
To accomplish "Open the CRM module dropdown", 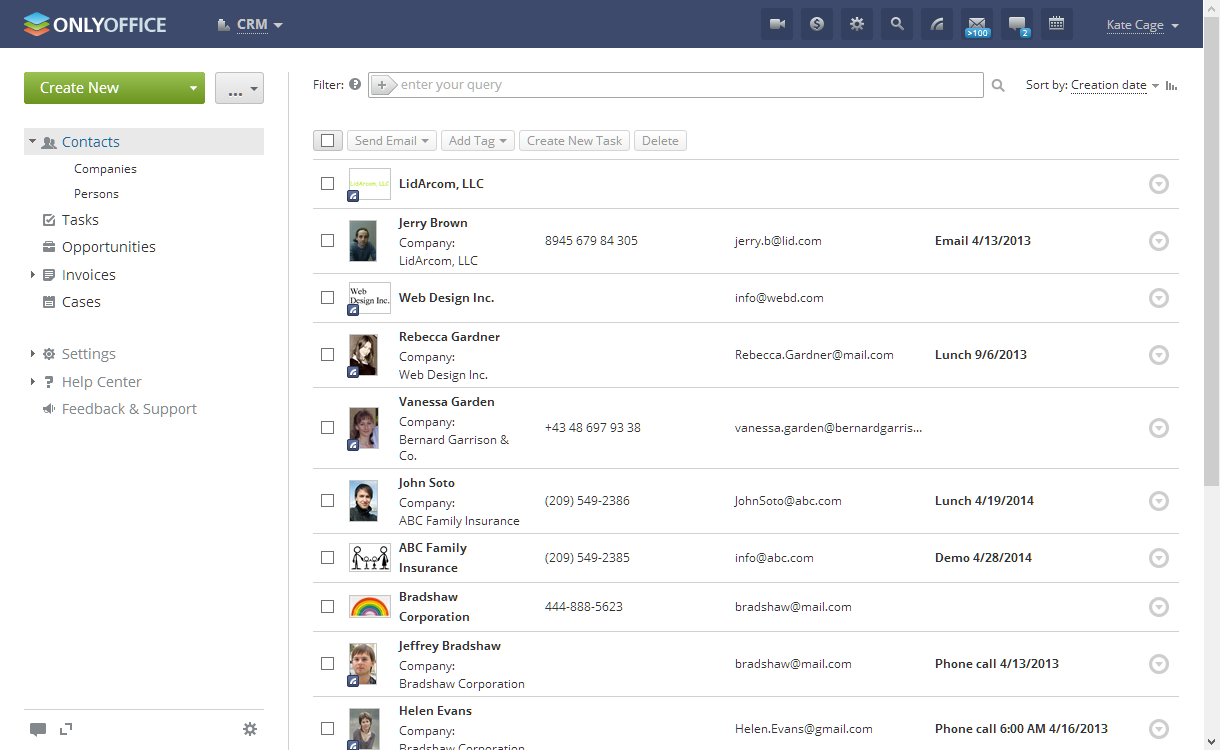I will click(250, 25).
